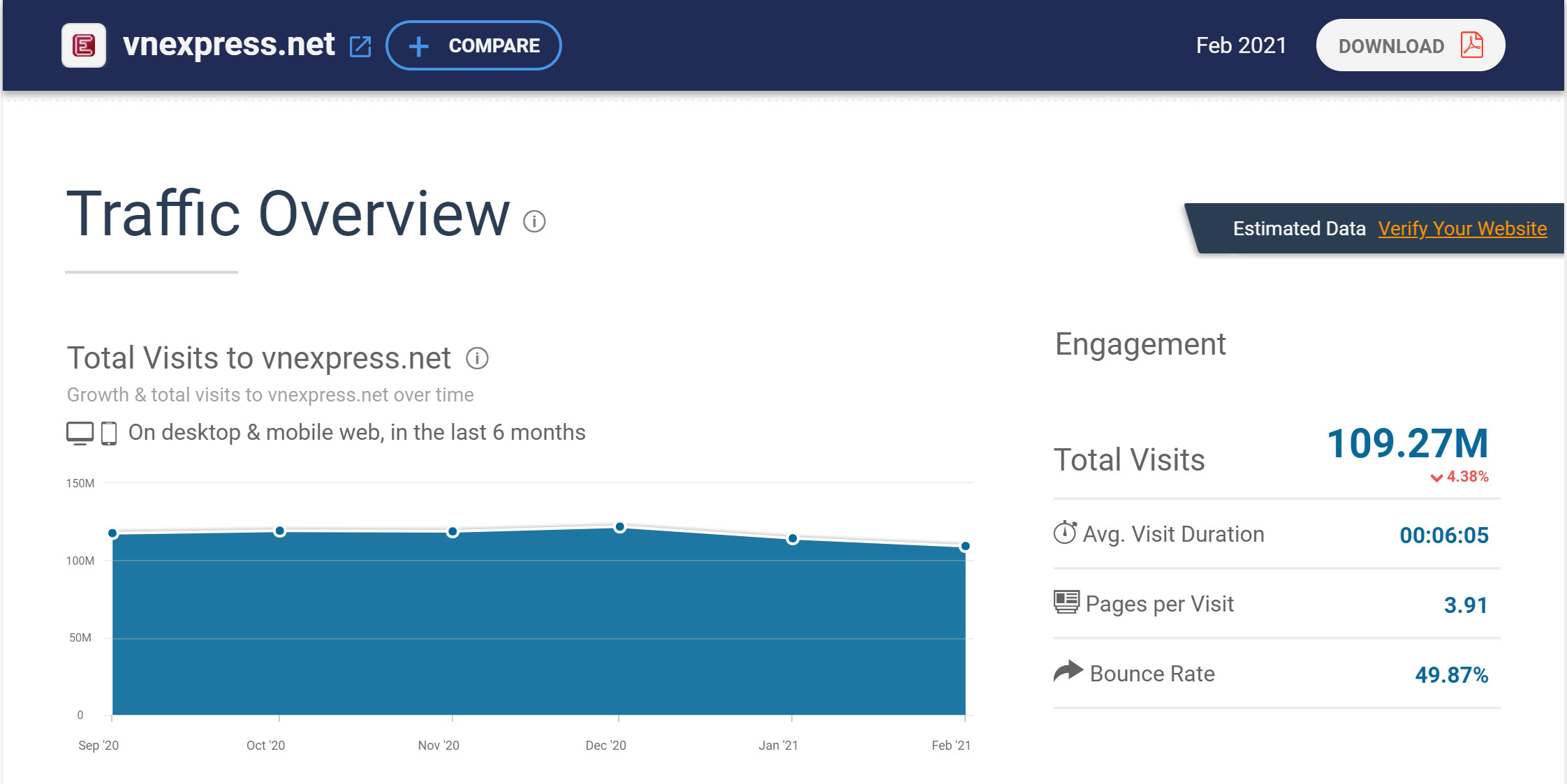The image size is (1567, 784).
Task: Click the Oct '20 x-axis label
Action: 265,746
